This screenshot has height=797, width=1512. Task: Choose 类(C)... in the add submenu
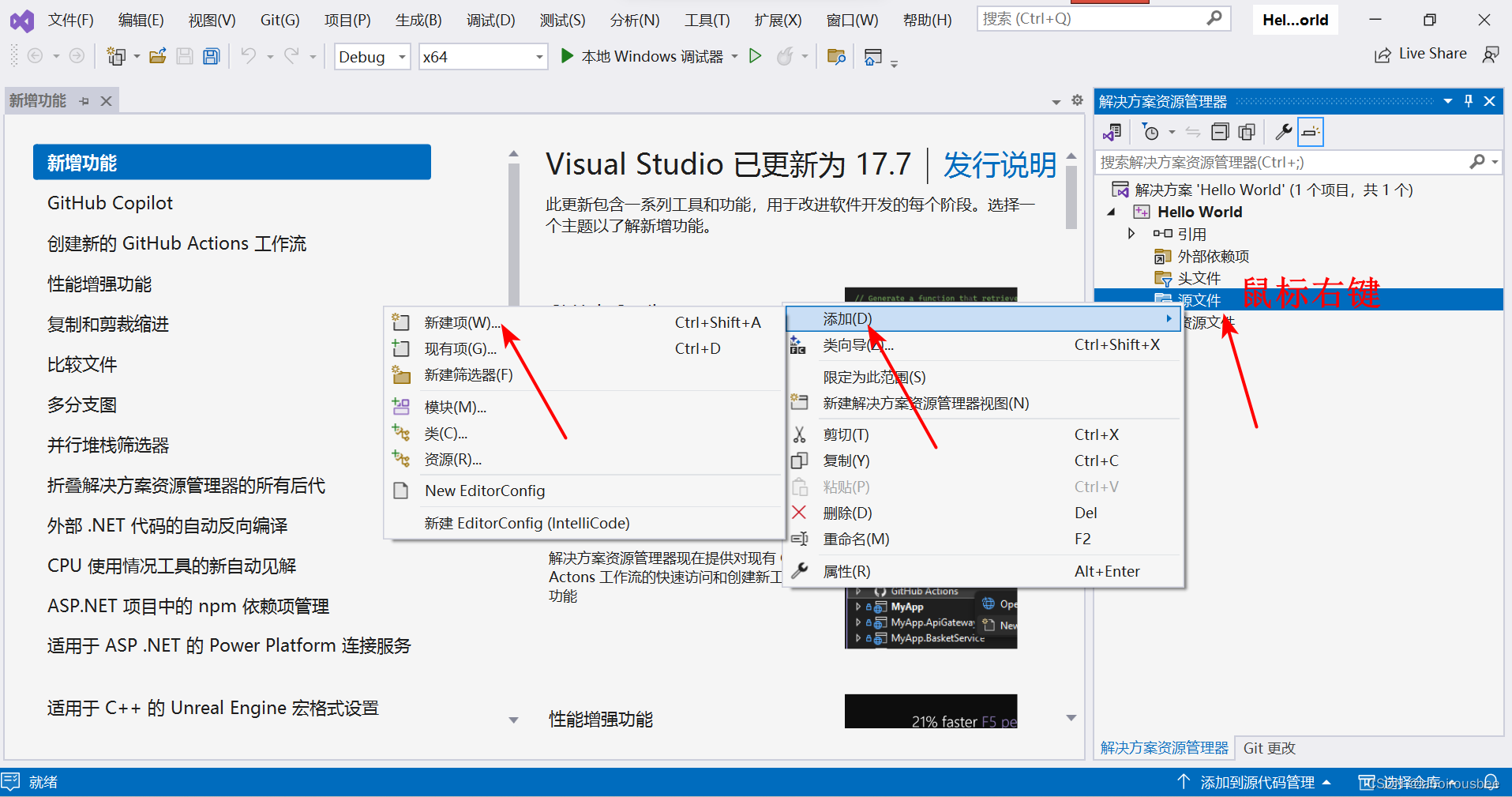[583, 433]
